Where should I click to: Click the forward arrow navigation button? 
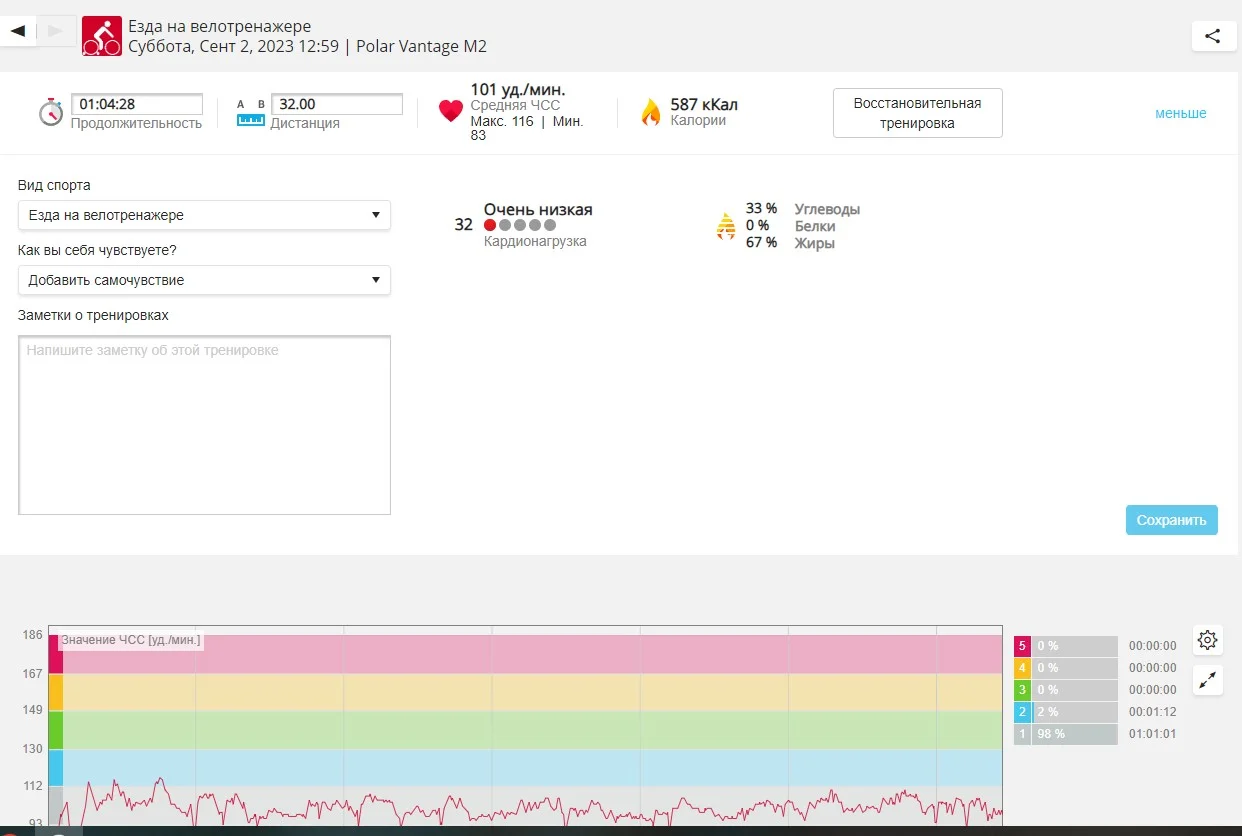(x=56, y=31)
